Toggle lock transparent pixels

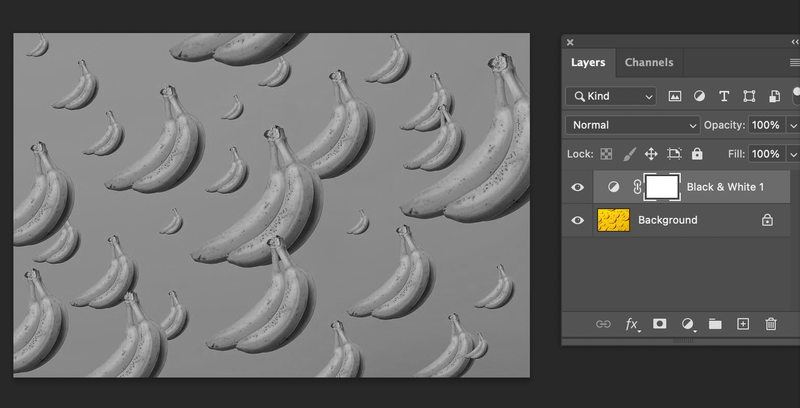click(x=606, y=154)
